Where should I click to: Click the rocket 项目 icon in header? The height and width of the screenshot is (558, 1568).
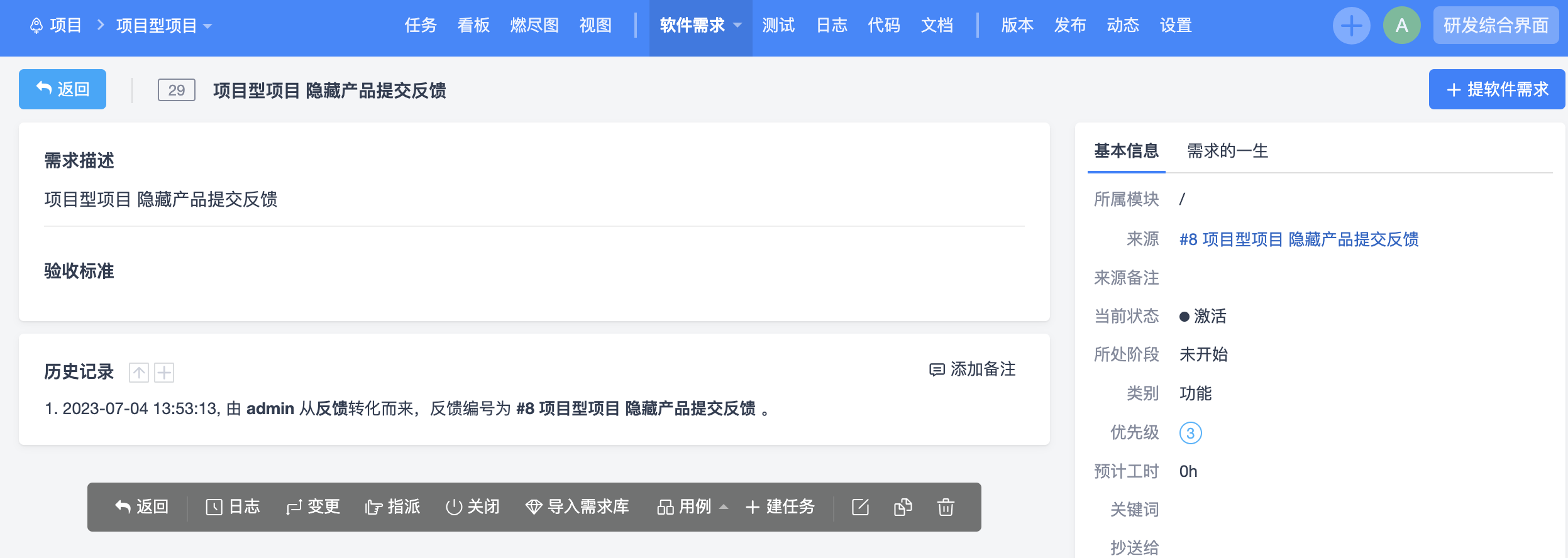36,26
